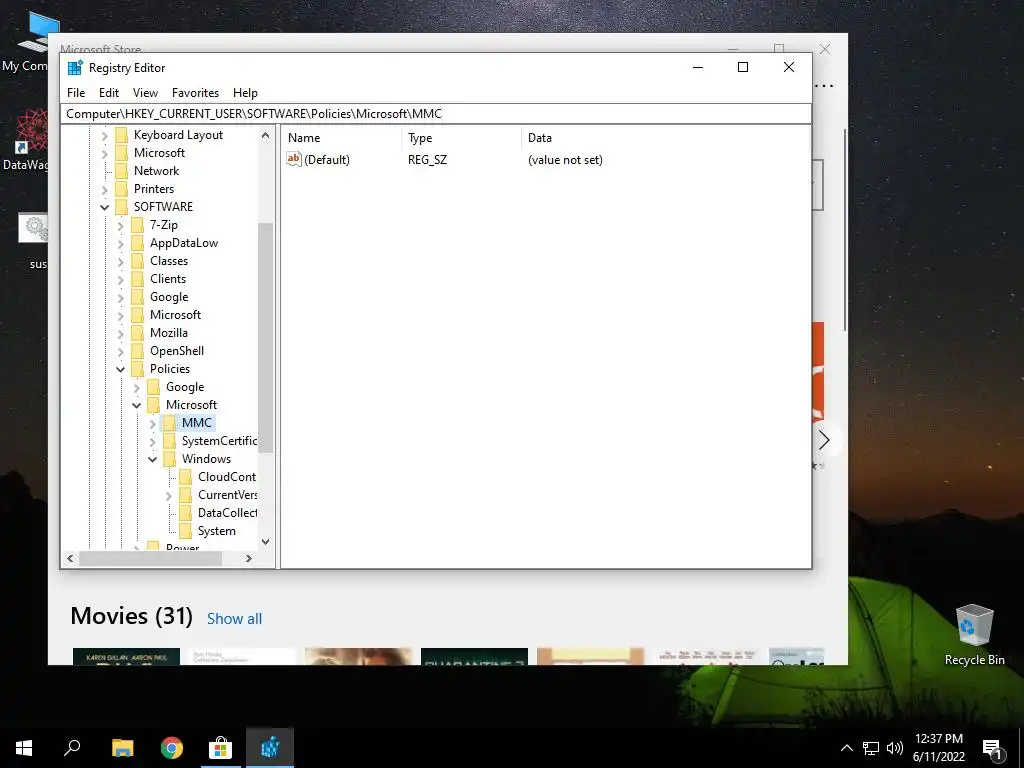The width and height of the screenshot is (1024, 768).
Task: Click the (value not set) data cell
Action: coord(566,160)
